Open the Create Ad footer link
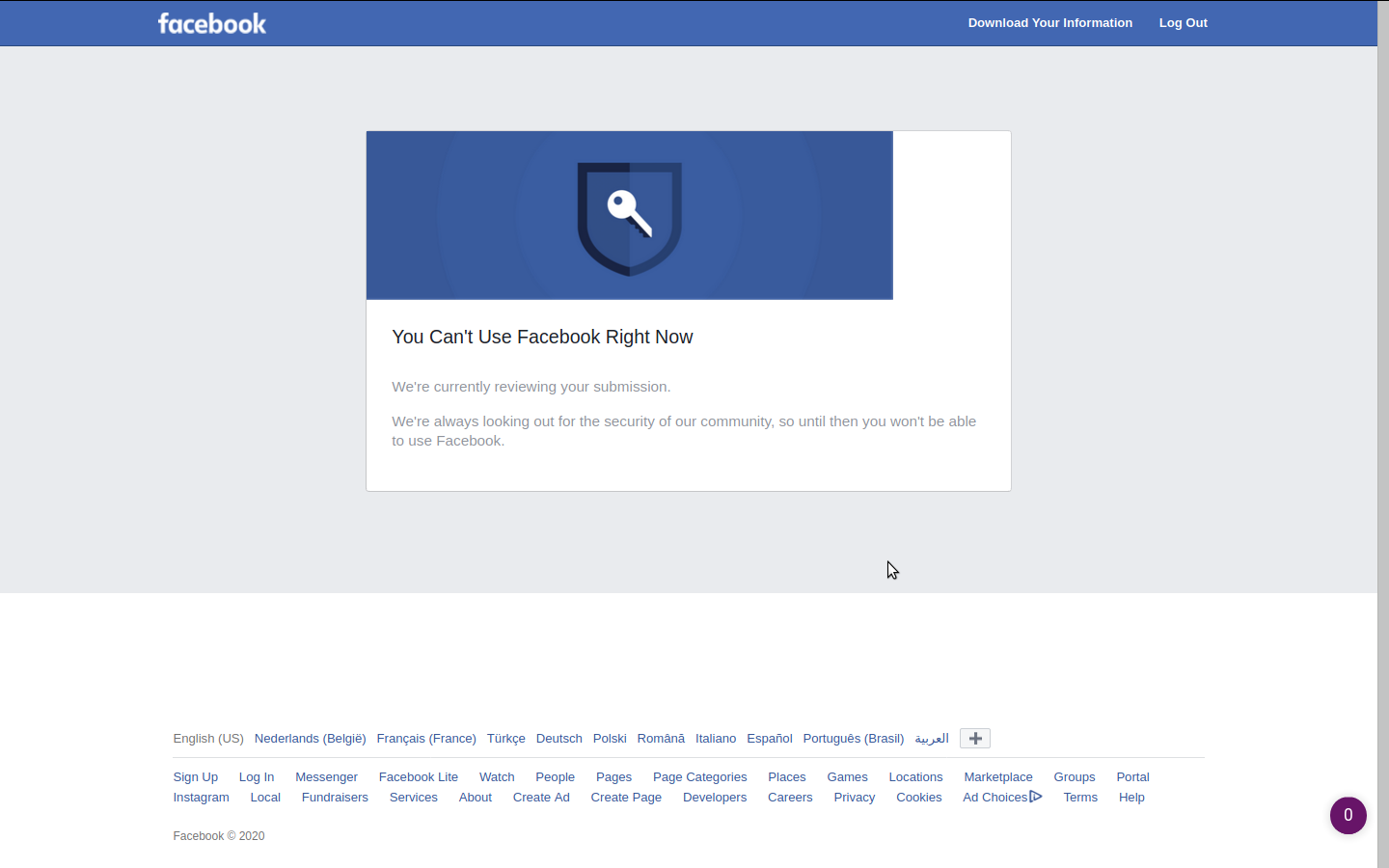 pyautogui.click(x=541, y=798)
